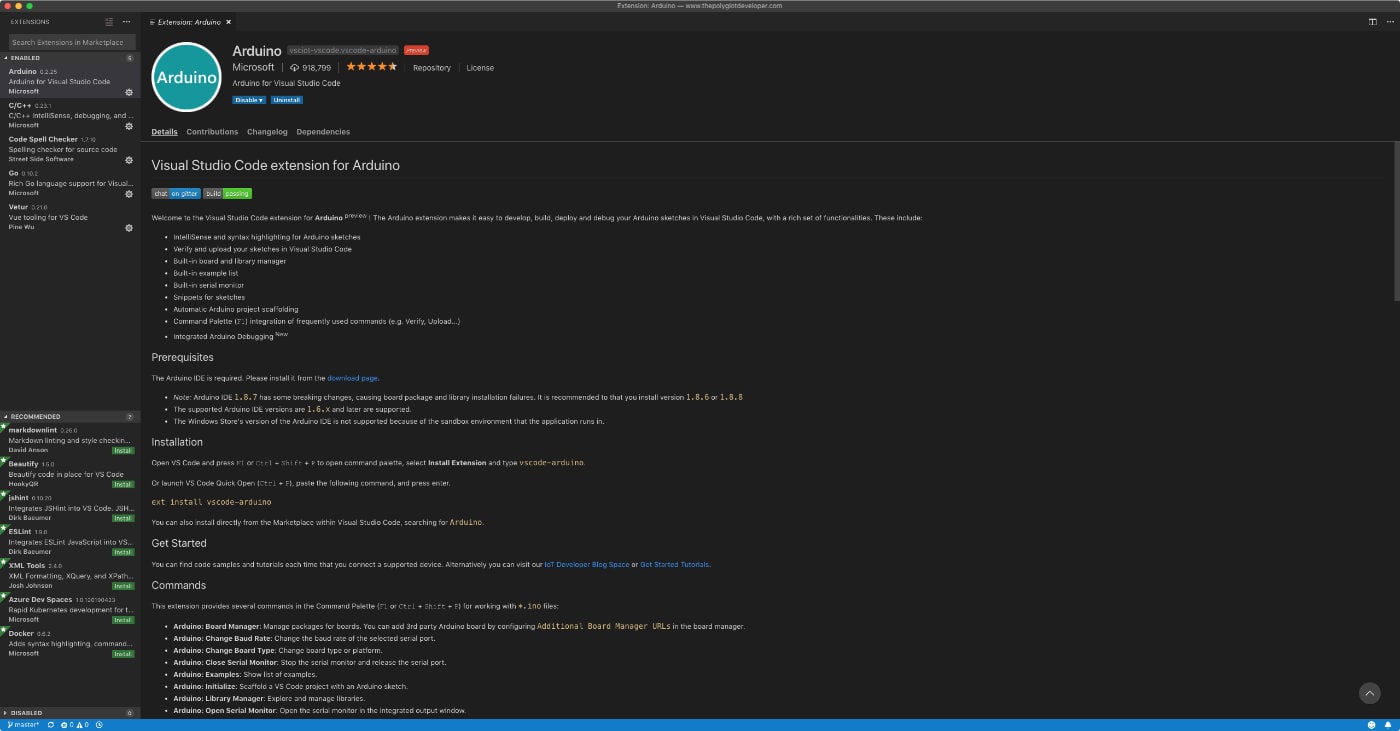Click the Microsoft publisher name
1400x731 pixels.
pos(253,67)
